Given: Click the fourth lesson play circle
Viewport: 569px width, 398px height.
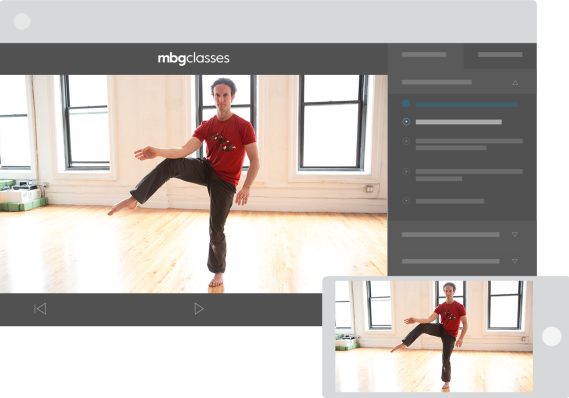Looking at the screenshot, I should pos(406,171).
